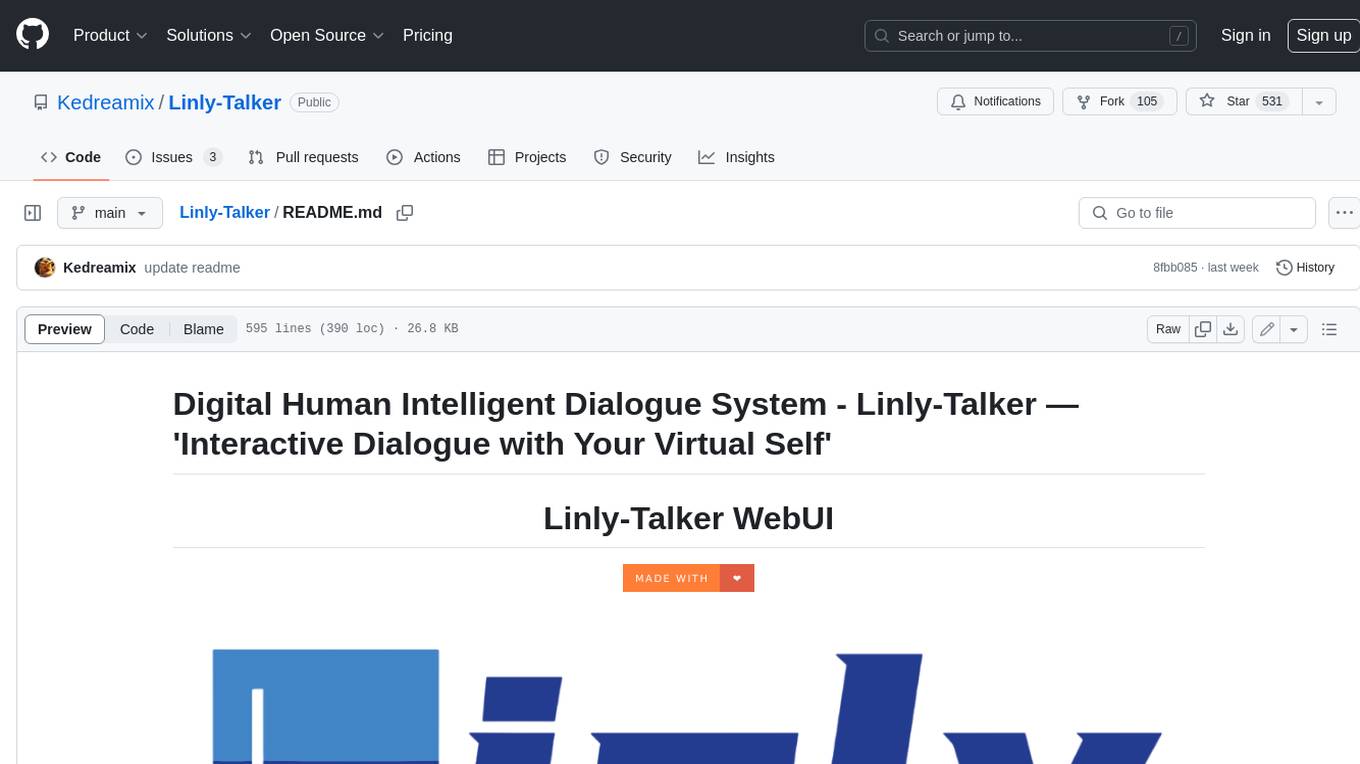Open the Kedreamix avatar on the commit
Image resolution: width=1360 pixels, height=764 pixels.
point(44,267)
